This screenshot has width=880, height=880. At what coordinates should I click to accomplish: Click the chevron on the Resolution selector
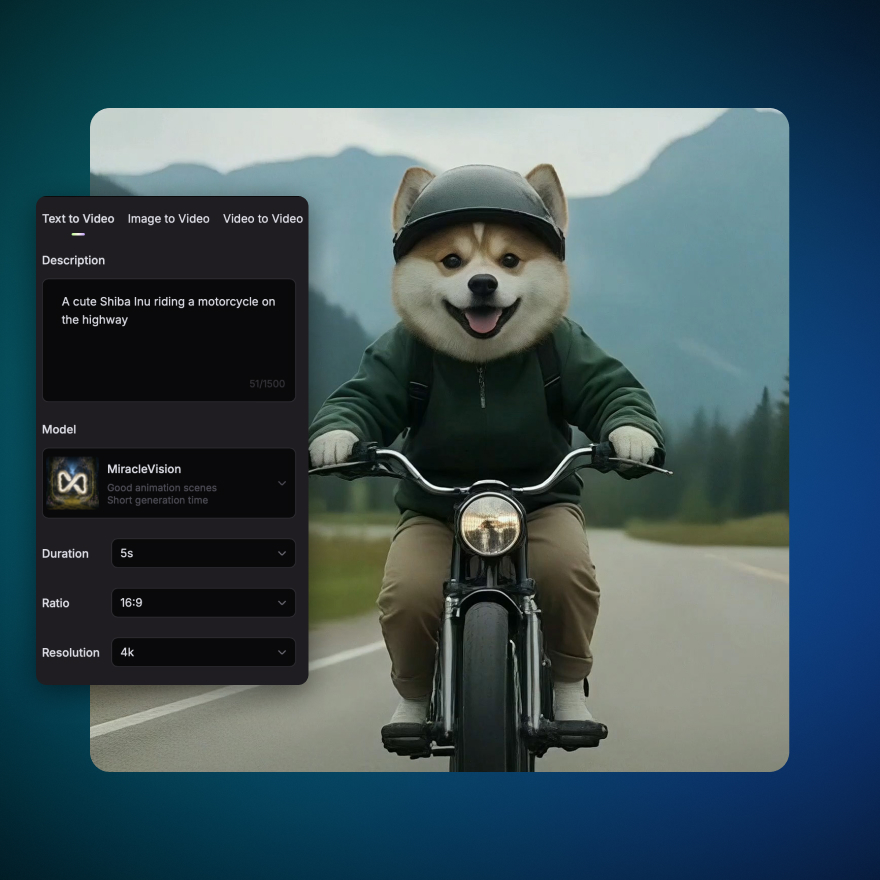pos(283,652)
